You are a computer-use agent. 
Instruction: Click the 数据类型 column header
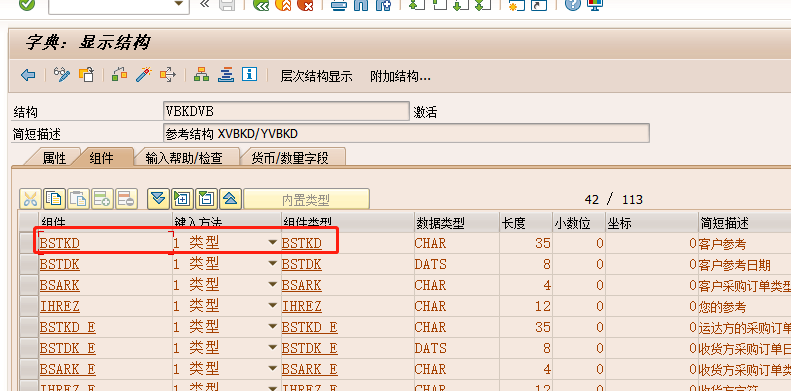click(x=457, y=222)
